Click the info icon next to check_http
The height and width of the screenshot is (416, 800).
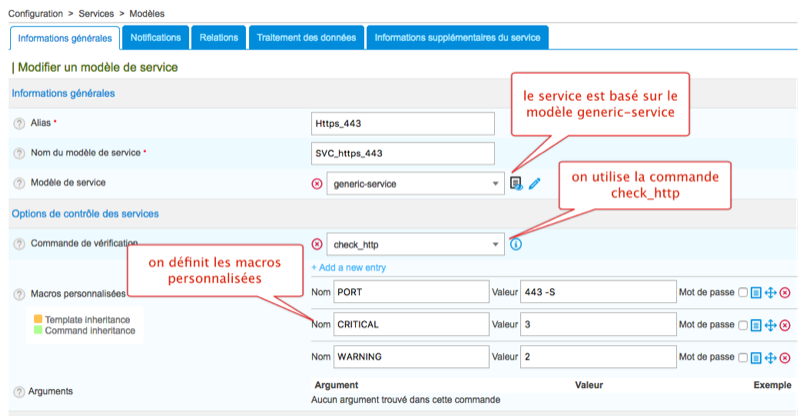tap(516, 243)
